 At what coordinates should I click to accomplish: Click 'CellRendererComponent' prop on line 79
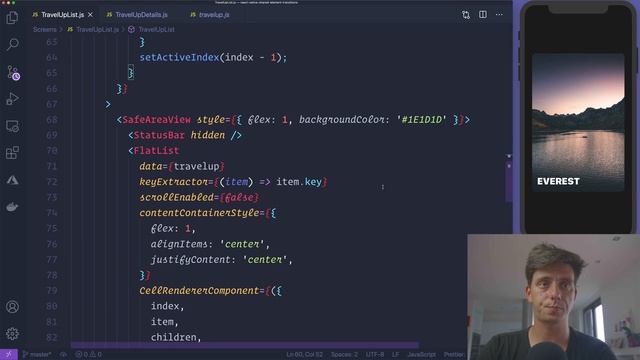click(199, 291)
